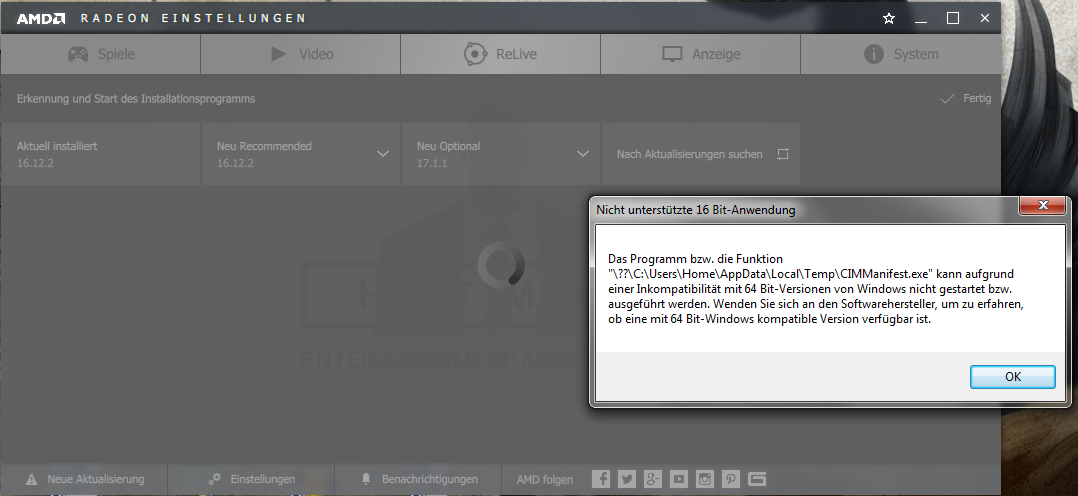Open Einstellungen in the bottom bar
Viewport: 1078px width, 496px height.
coord(252,479)
